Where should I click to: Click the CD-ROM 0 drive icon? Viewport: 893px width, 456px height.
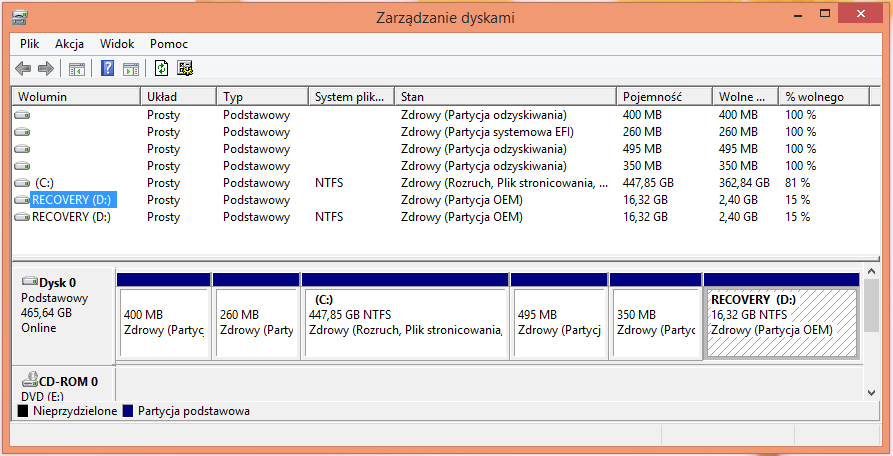(30, 379)
